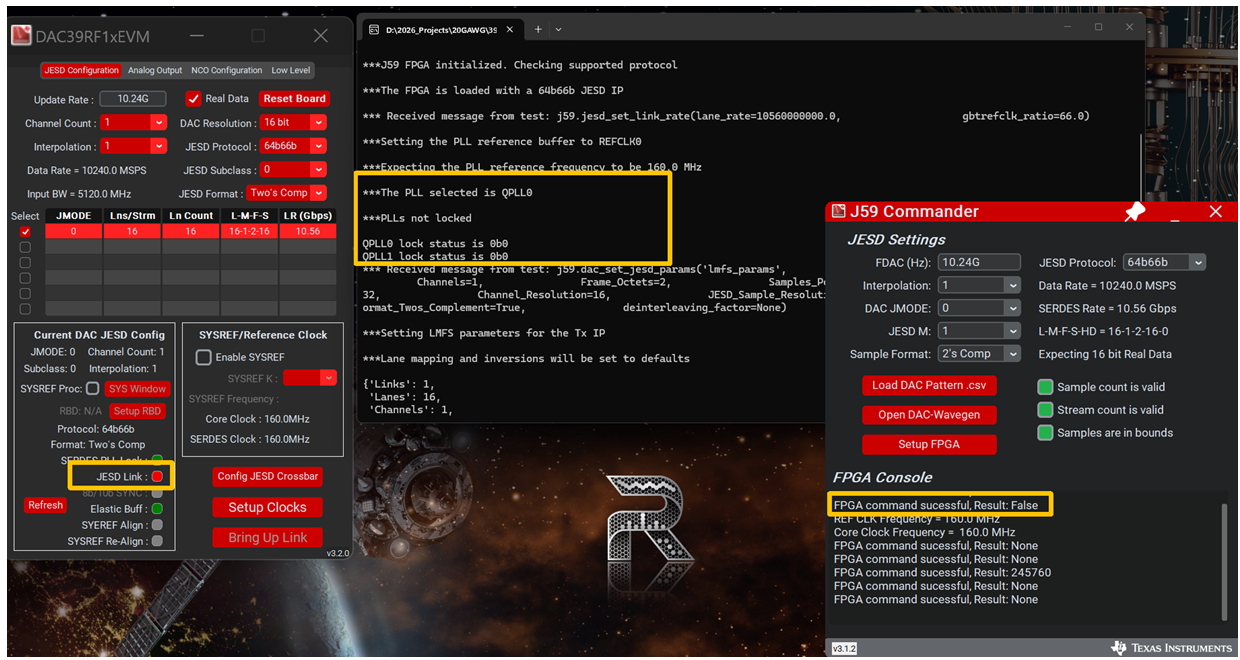Expand the JESD Subclass dropdown
The image size is (1240, 660).
click(318, 170)
